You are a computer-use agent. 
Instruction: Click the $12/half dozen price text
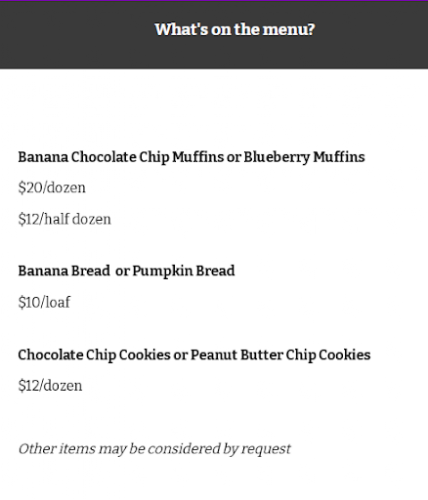[64, 219]
